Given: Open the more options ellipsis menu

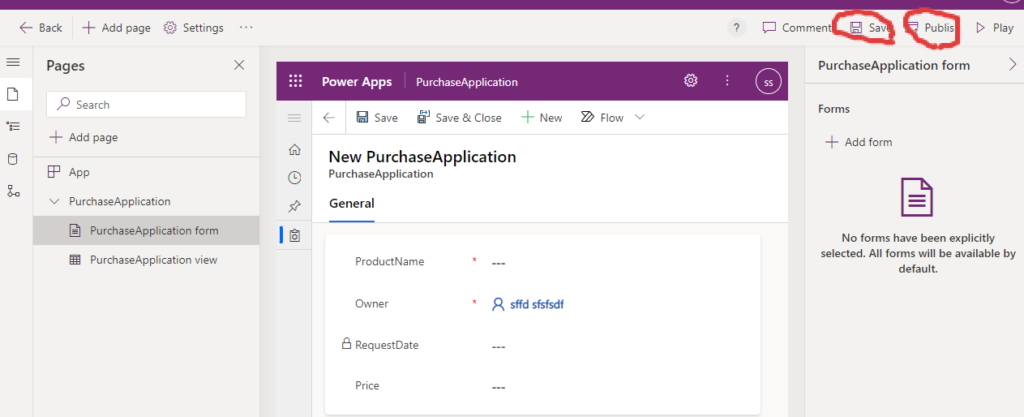Looking at the screenshot, I should (x=246, y=28).
